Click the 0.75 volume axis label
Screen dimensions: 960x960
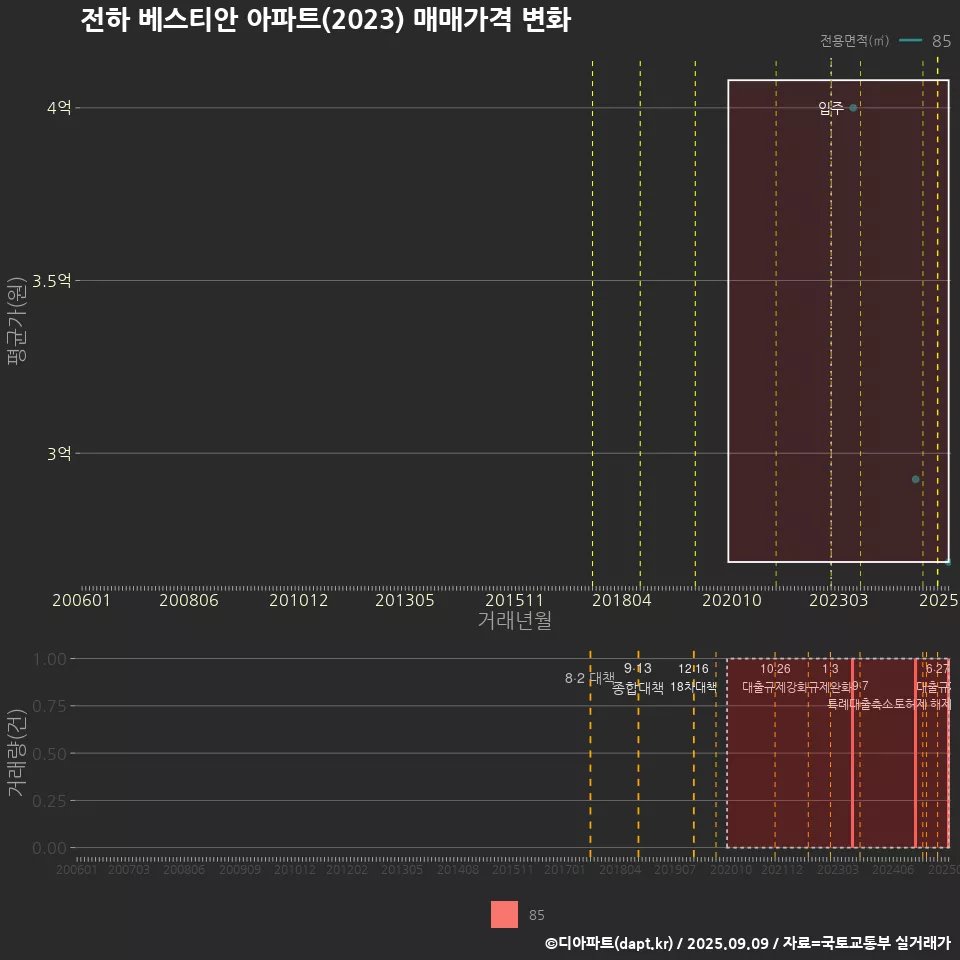50,706
